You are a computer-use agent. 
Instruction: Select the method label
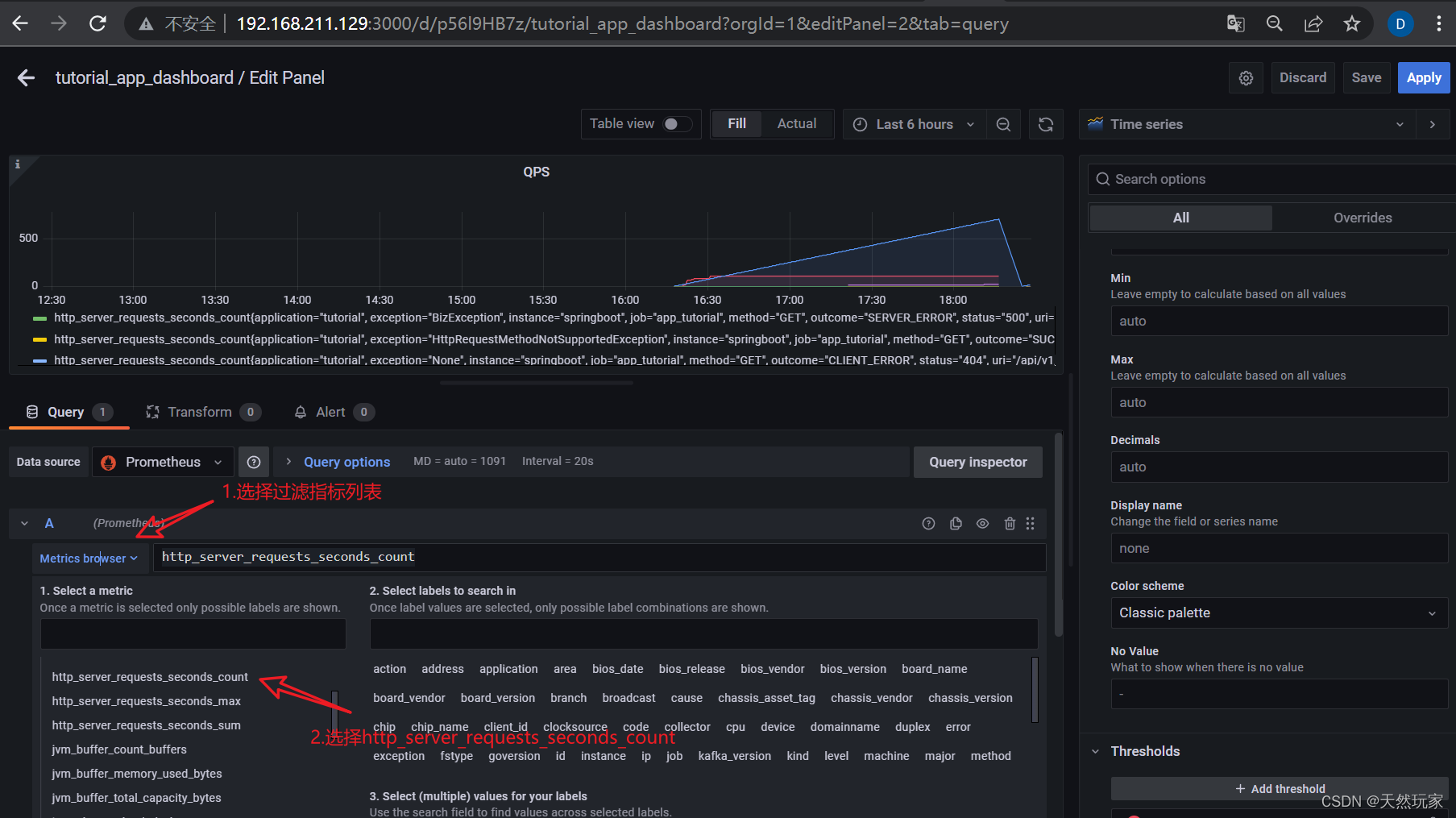click(990, 756)
